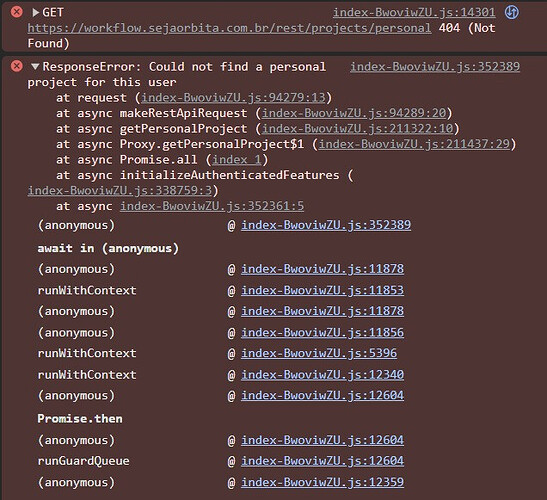
Task: Open the rest/projects/personal request URL
Action: pos(229,28)
